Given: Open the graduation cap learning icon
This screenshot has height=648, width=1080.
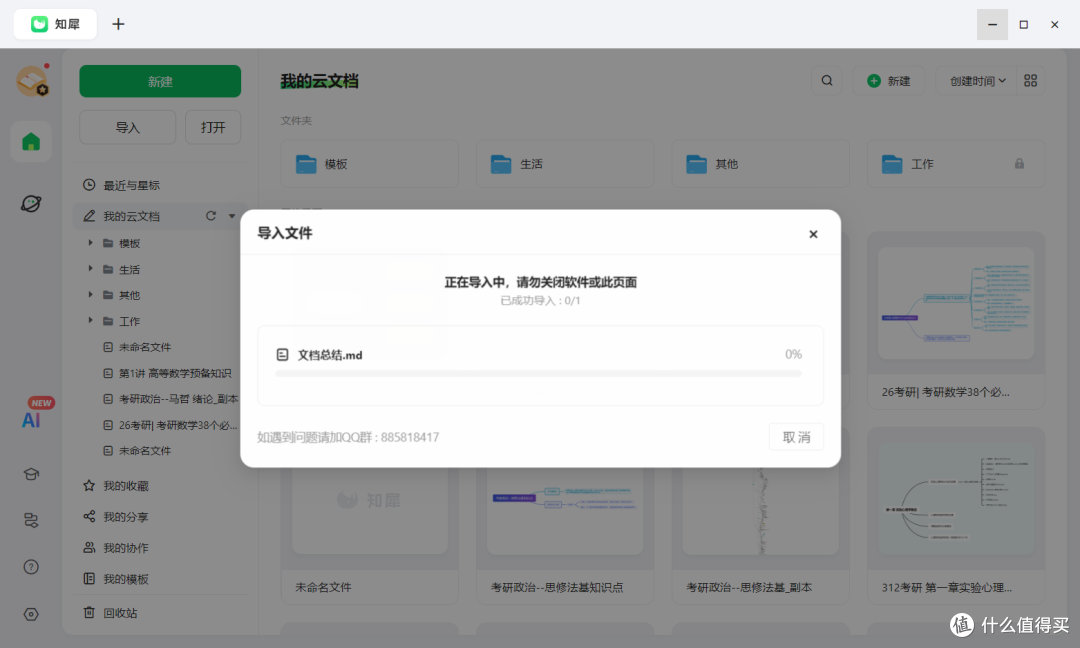Looking at the screenshot, I should [x=31, y=474].
